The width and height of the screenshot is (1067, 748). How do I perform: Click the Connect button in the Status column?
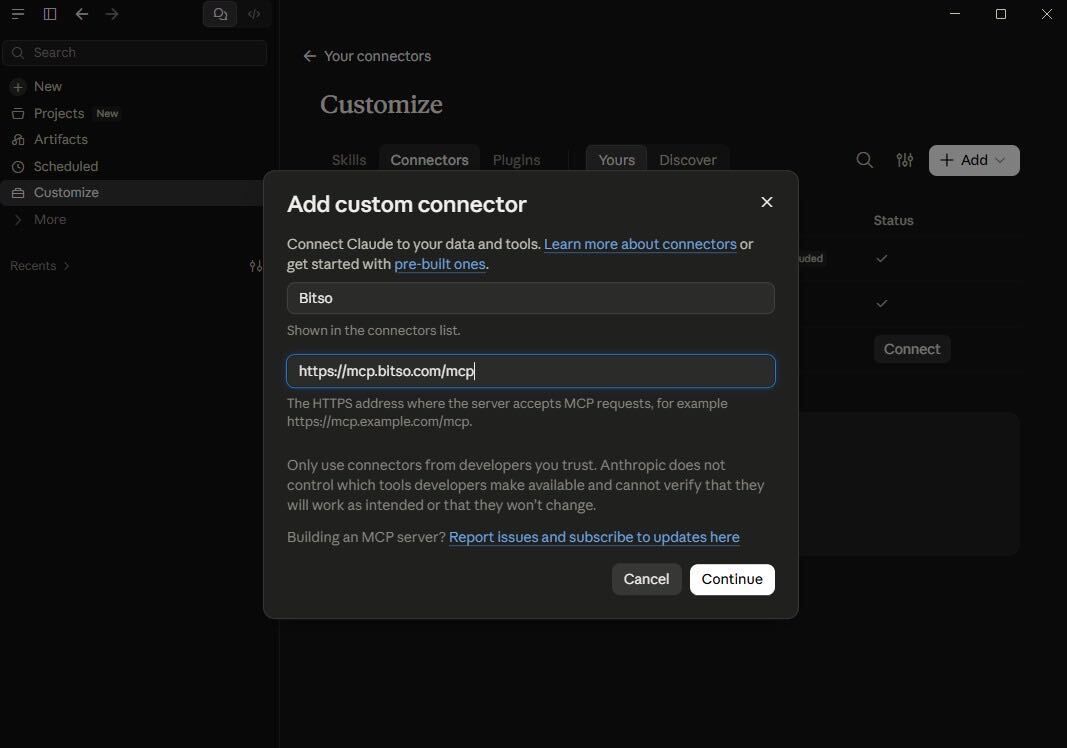tap(912, 349)
